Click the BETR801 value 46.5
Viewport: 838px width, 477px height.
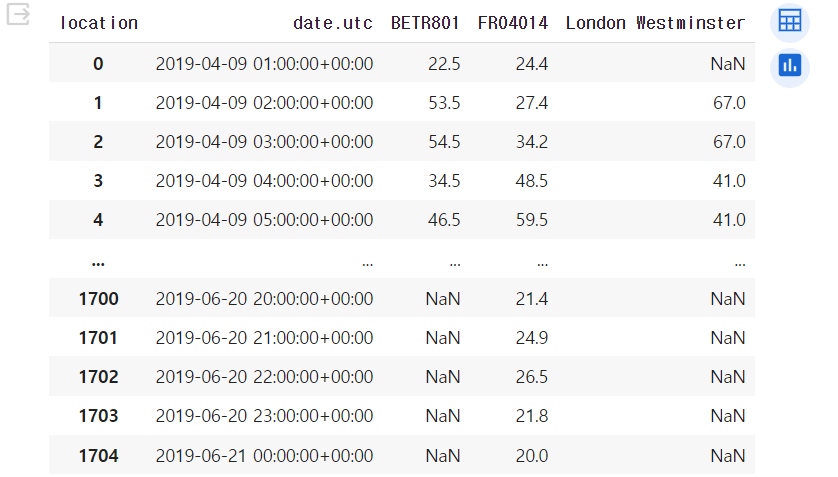[444, 220]
